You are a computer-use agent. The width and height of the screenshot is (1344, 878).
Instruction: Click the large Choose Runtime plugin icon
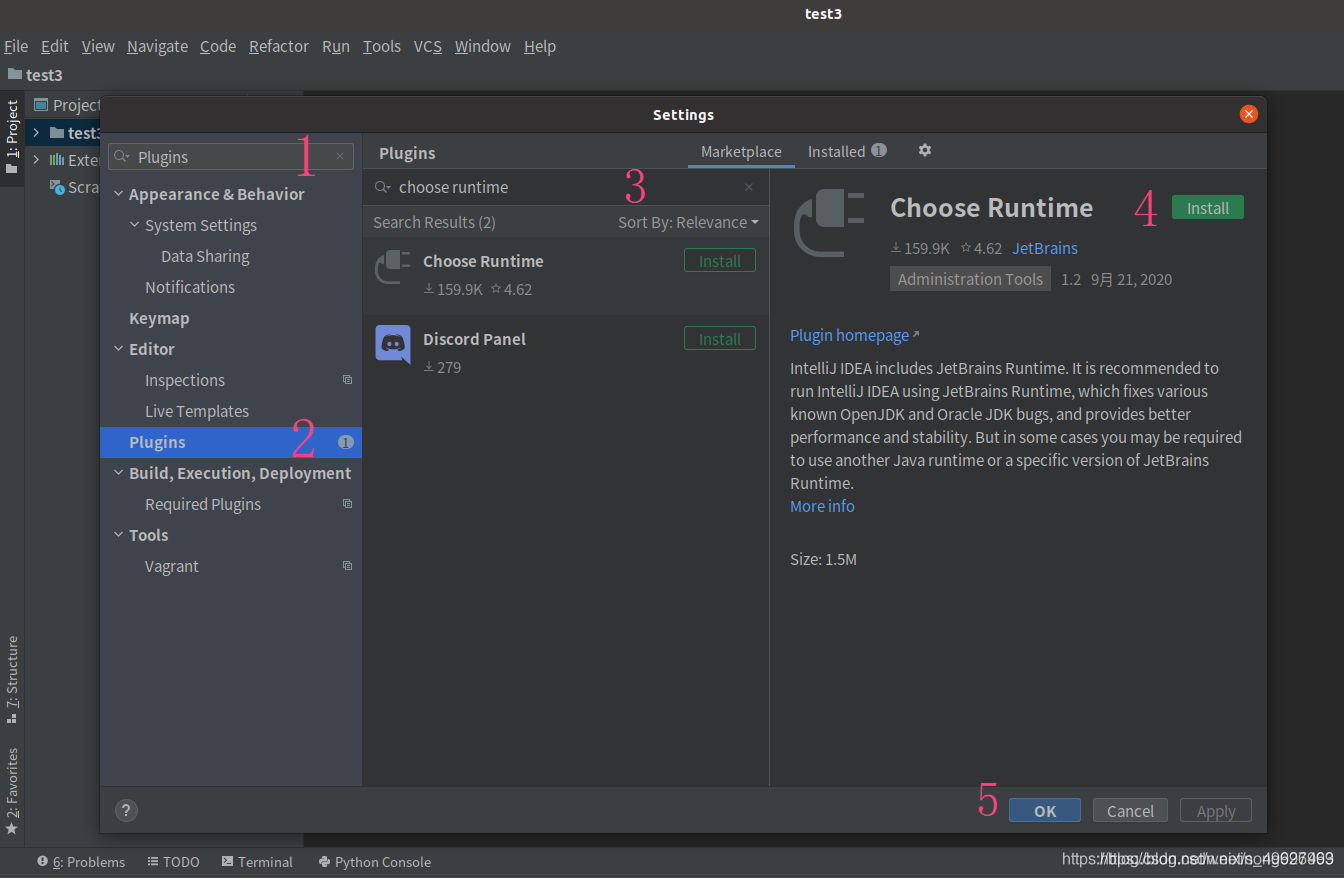coord(830,224)
